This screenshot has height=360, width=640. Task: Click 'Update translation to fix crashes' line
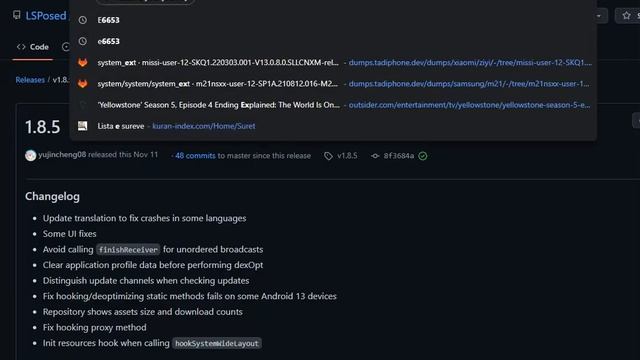(144, 218)
